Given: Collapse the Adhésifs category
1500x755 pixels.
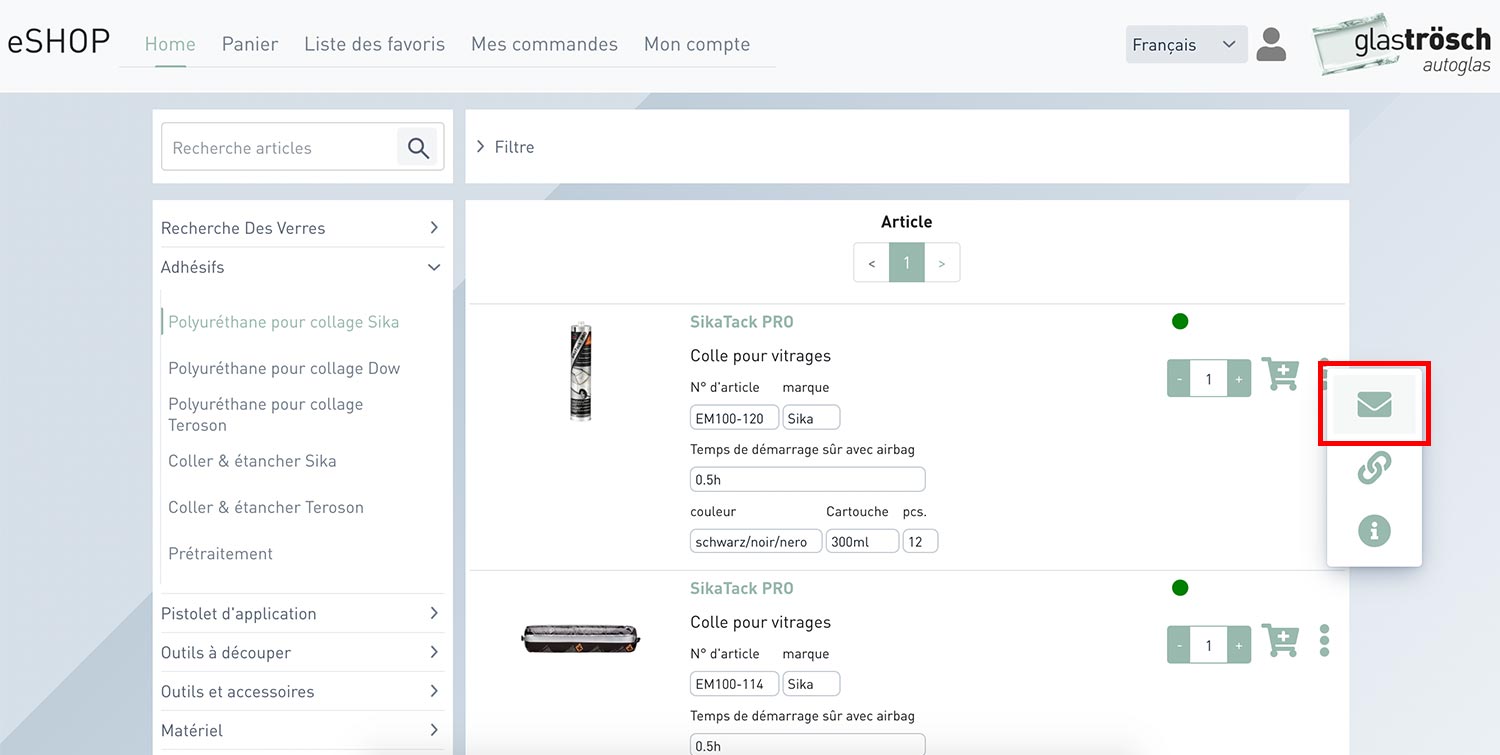Looking at the screenshot, I should tap(301, 267).
